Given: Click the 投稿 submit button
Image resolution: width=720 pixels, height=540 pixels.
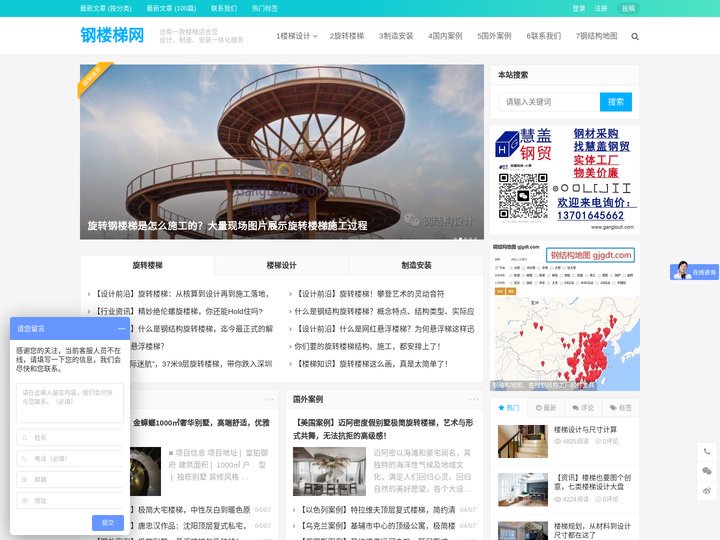Looking at the screenshot, I should (628, 8).
